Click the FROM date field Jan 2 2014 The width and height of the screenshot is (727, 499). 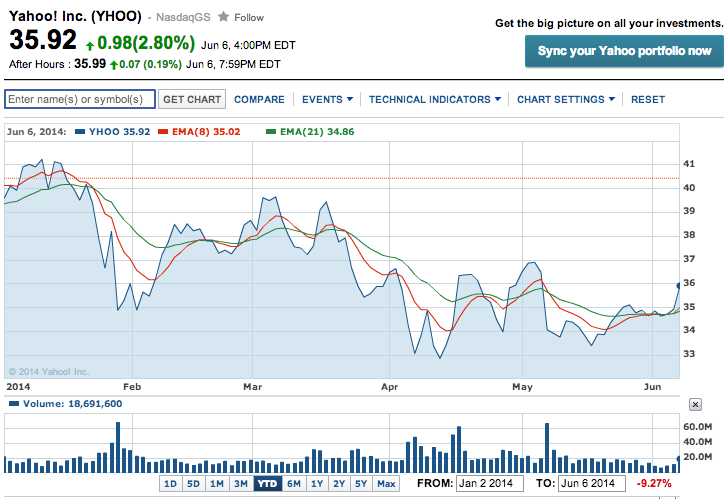click(490, 484)
